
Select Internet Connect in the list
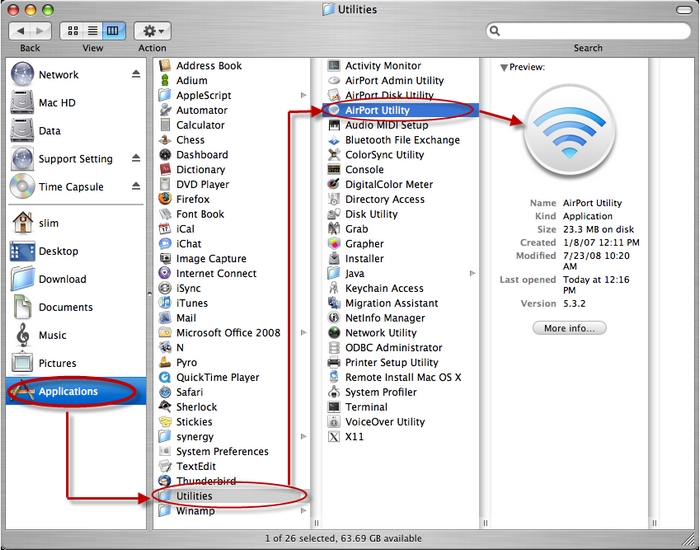pyautogui.click(x=231, y=273)
